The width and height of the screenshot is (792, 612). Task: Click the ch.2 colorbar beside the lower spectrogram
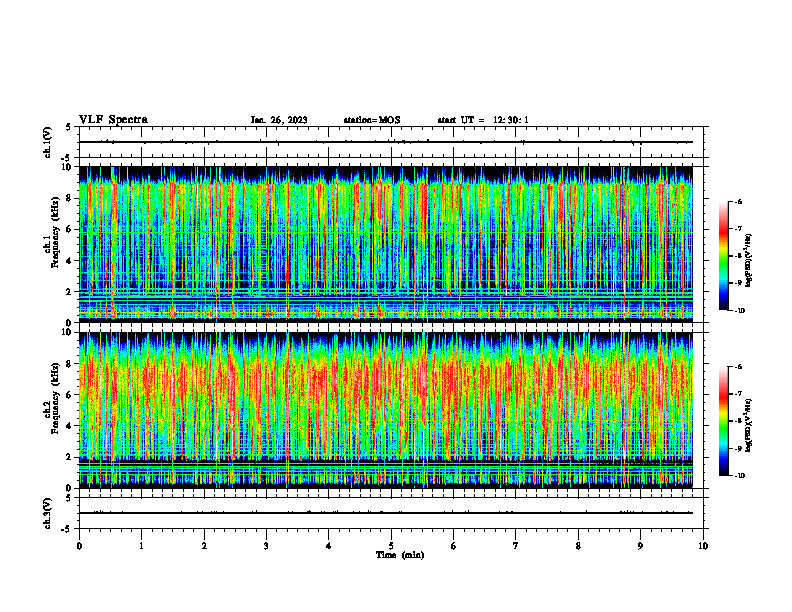click(x=724, y=421)
